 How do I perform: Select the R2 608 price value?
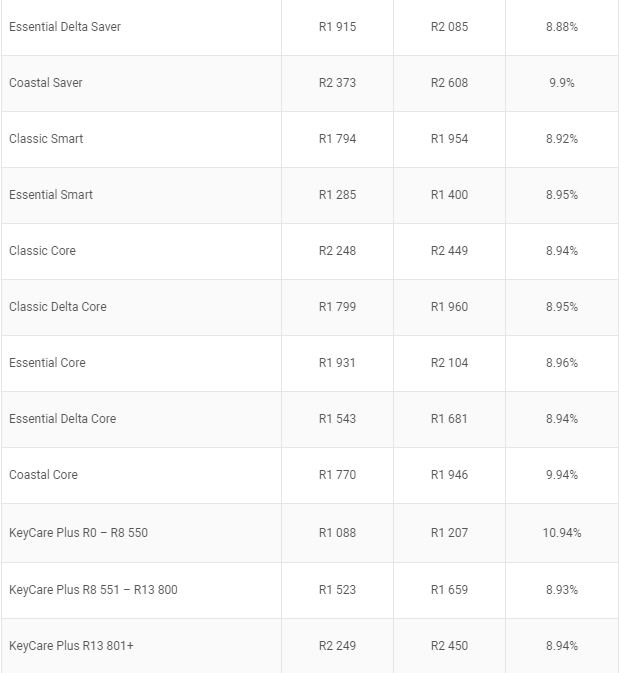(x=449, y=83)
